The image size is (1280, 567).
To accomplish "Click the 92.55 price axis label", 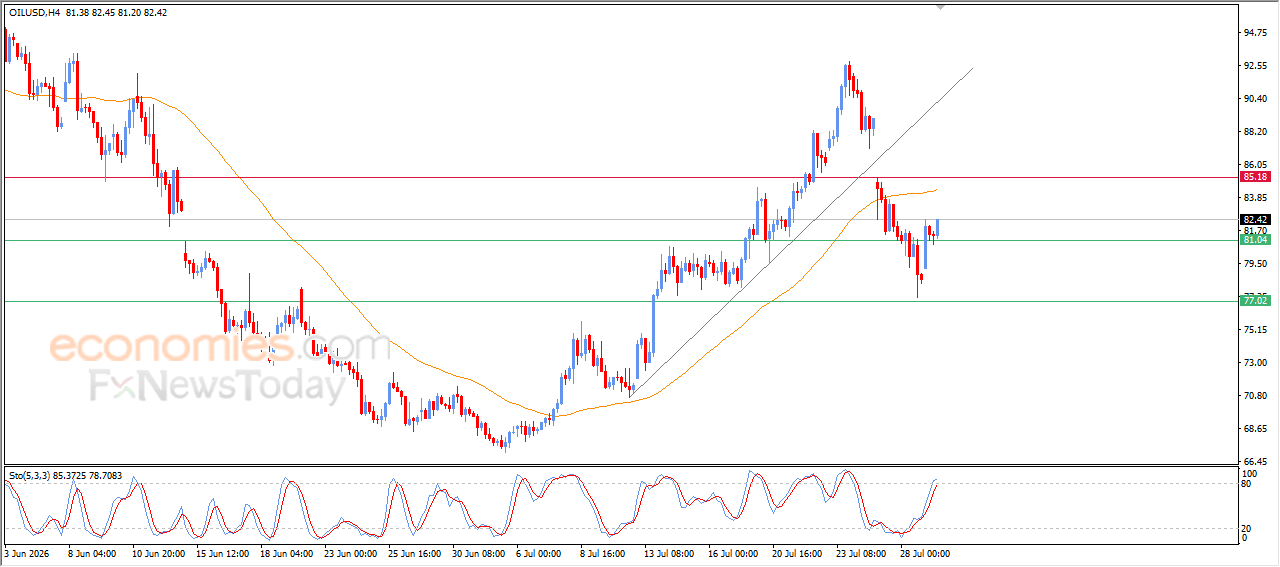I will [1255, 65].
